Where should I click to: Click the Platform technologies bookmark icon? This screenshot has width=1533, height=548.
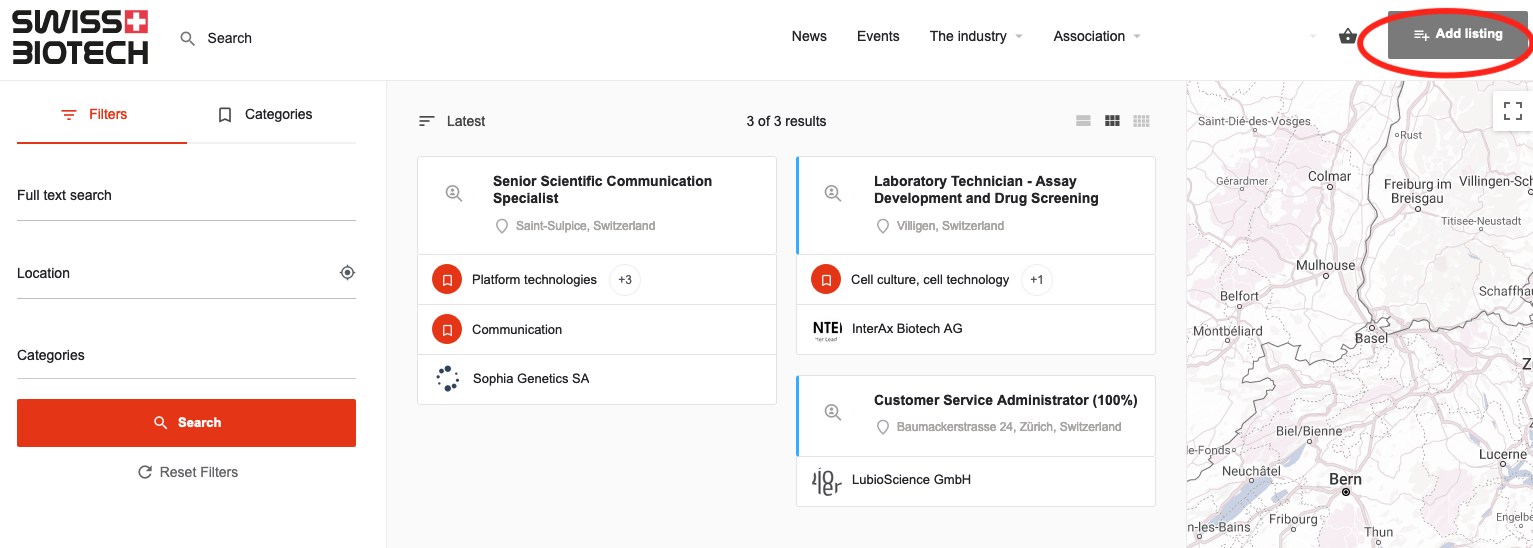pyautogui.click(x=447, y=280)
